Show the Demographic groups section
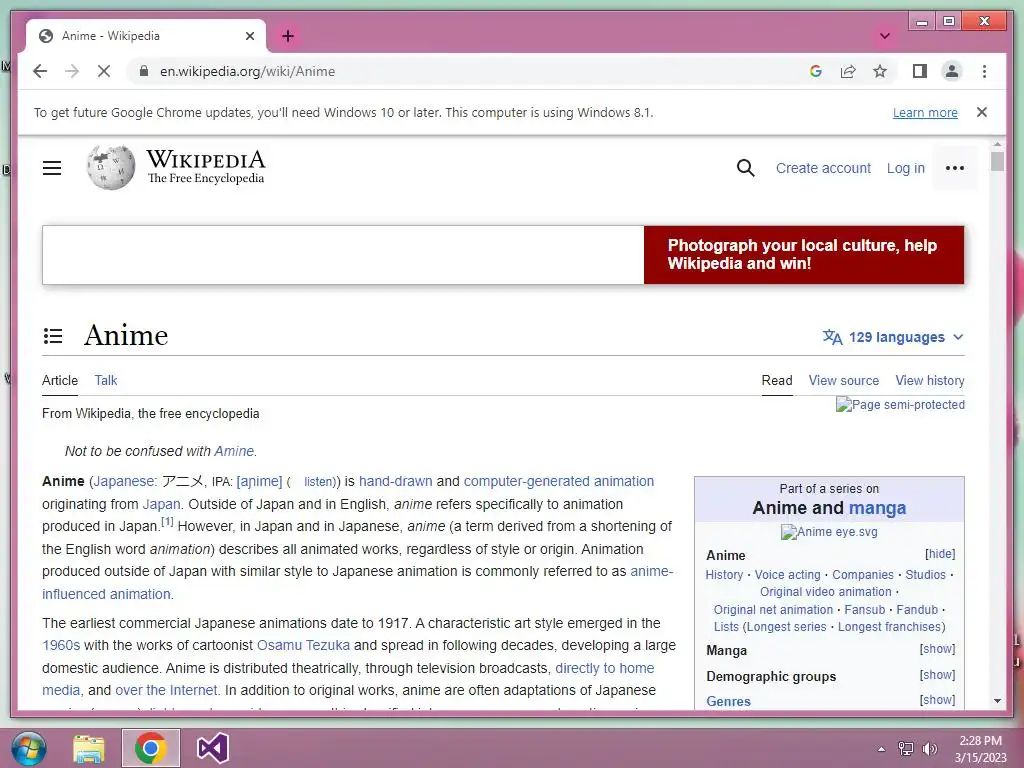 pos(937,675)
